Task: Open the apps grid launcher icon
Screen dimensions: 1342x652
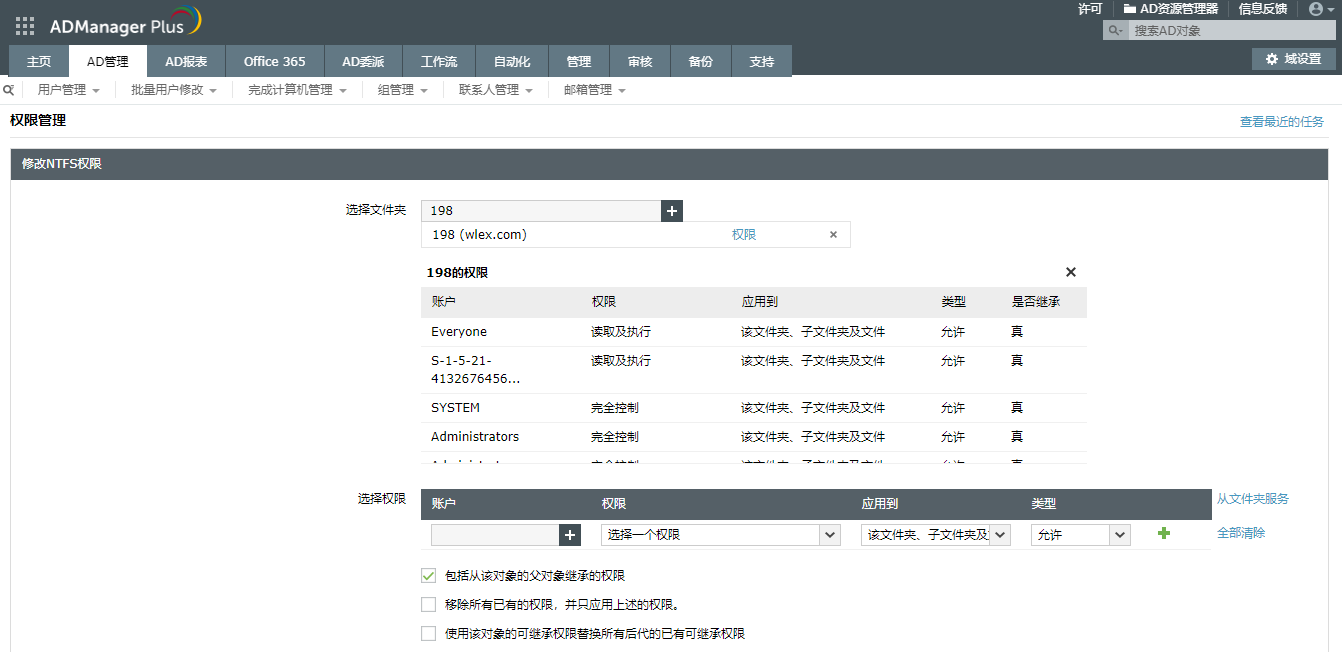Action: point(25,26)
